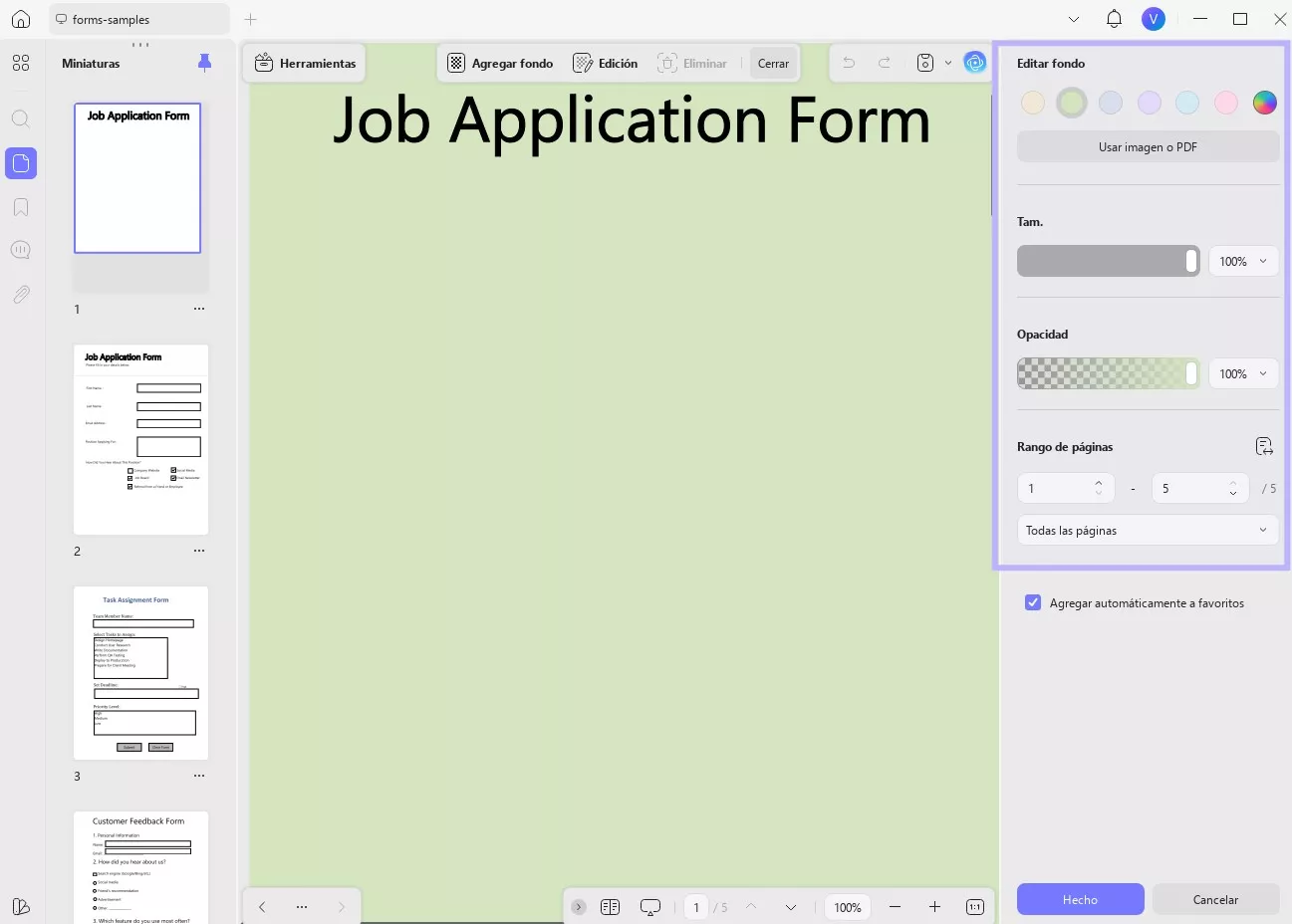Expand the Opacidad 100% dropdown

(1244, 373)
